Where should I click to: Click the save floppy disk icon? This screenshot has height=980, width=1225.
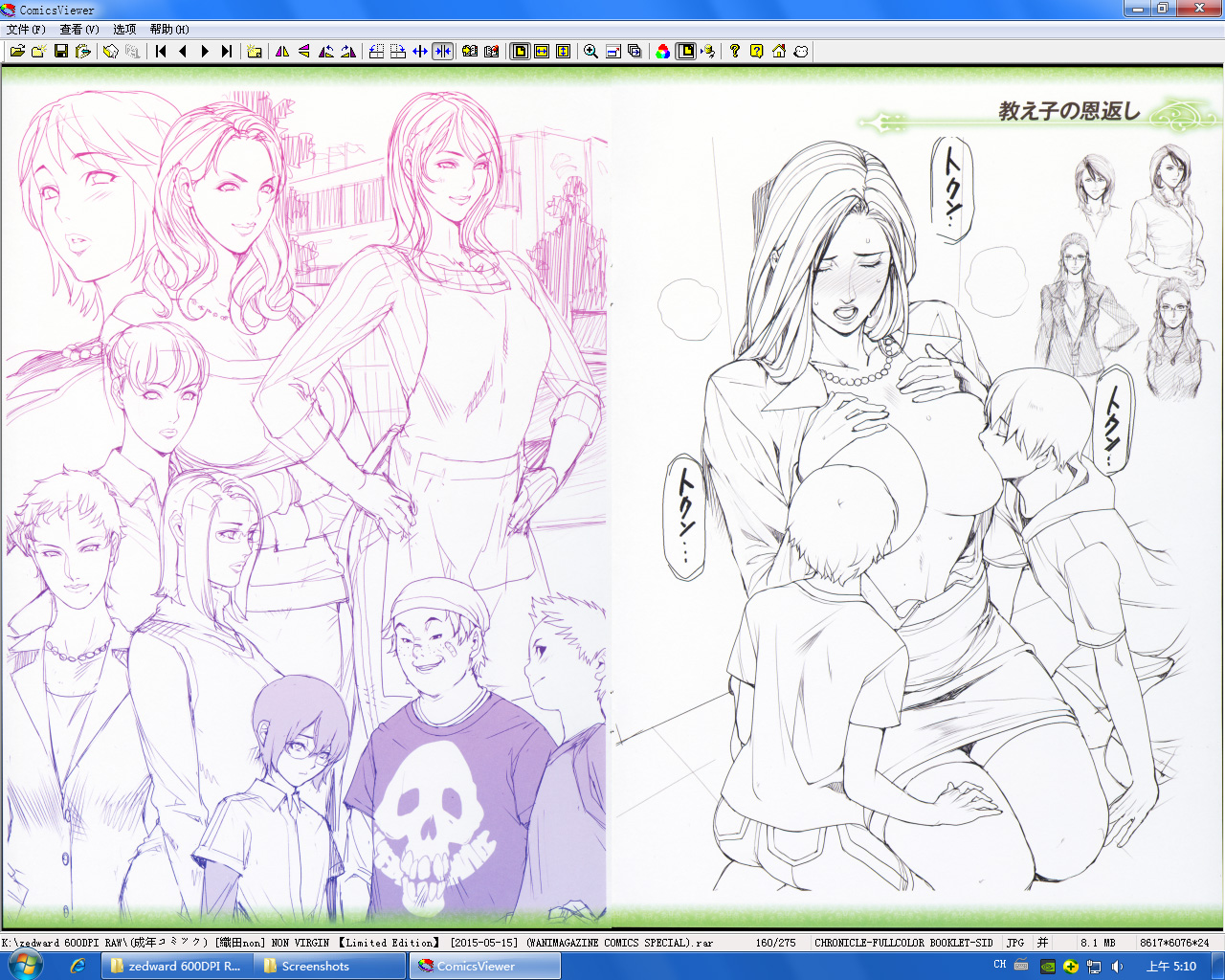click(61, 52)
